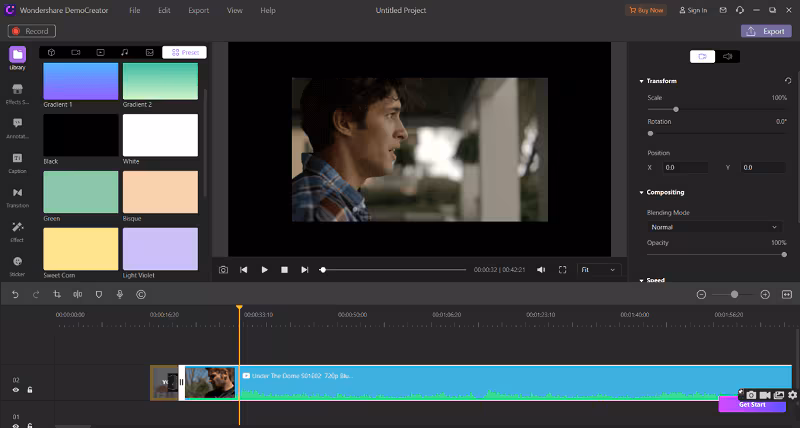Image resolution: width=800 pixels, height=428 pixels.
Task: Toggle visibility of track 02
Action: pyautogui.click(x=16, y=390)
